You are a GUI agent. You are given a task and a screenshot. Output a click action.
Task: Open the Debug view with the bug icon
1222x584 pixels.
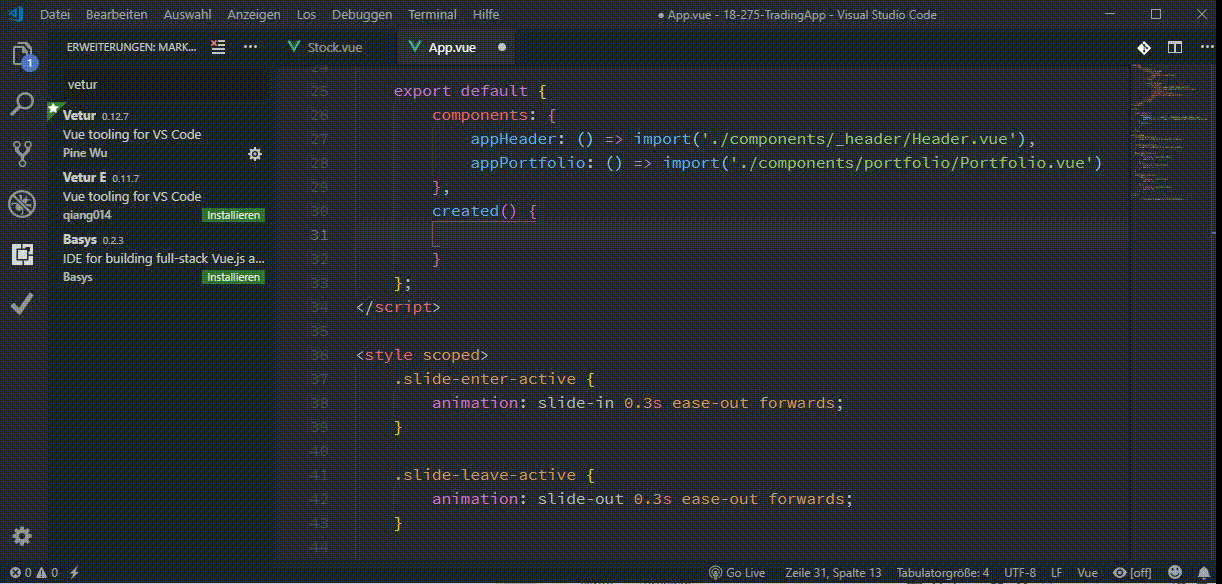tap(22, 204)
